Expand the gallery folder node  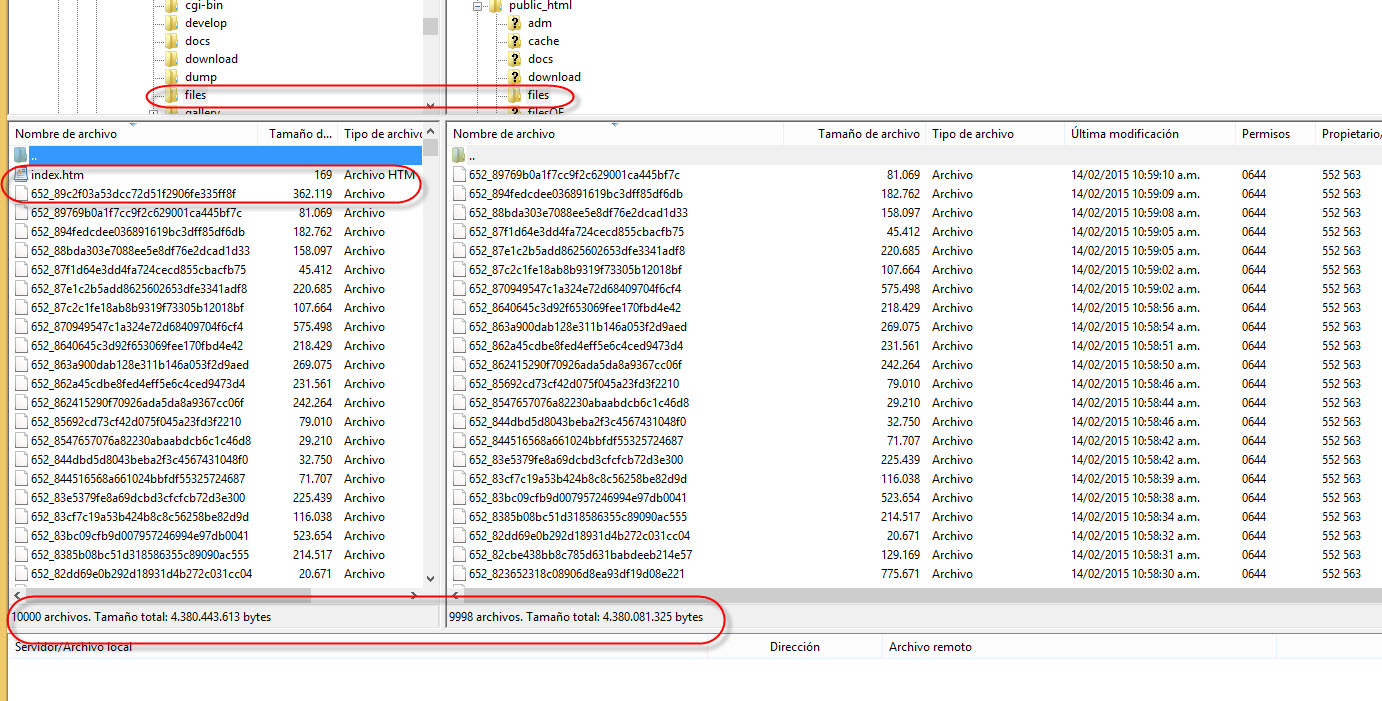tap(154, 113)
